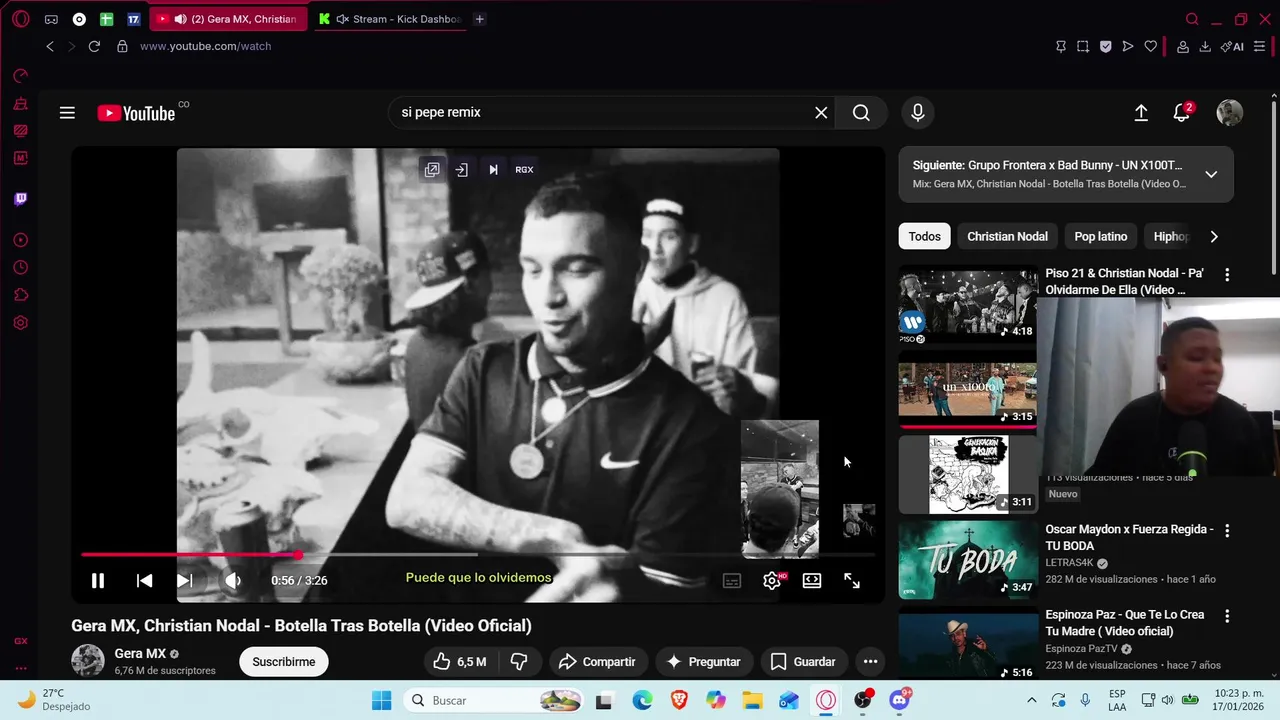Open sidebar settings gear icon
Viewport: 1280px width, 720px height.
tap(20, 323)
